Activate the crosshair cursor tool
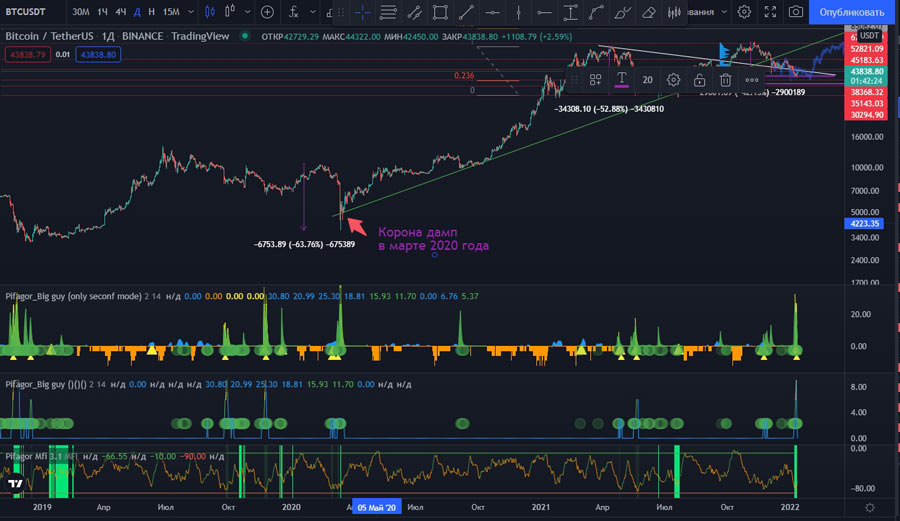The image size is (900, 521). [x=361, y=12]
